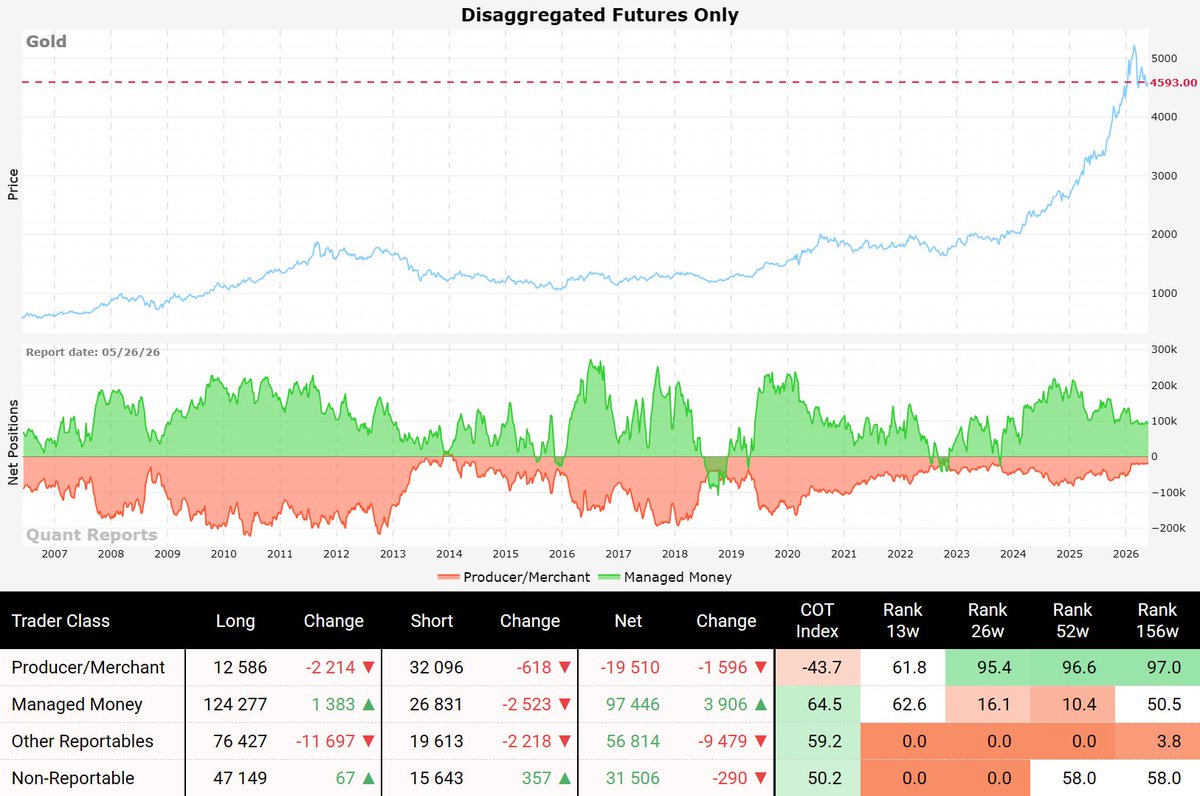Select the Non-Reportable row label
This screenshot has width=1200, height=796.
[x=72, y=779]
